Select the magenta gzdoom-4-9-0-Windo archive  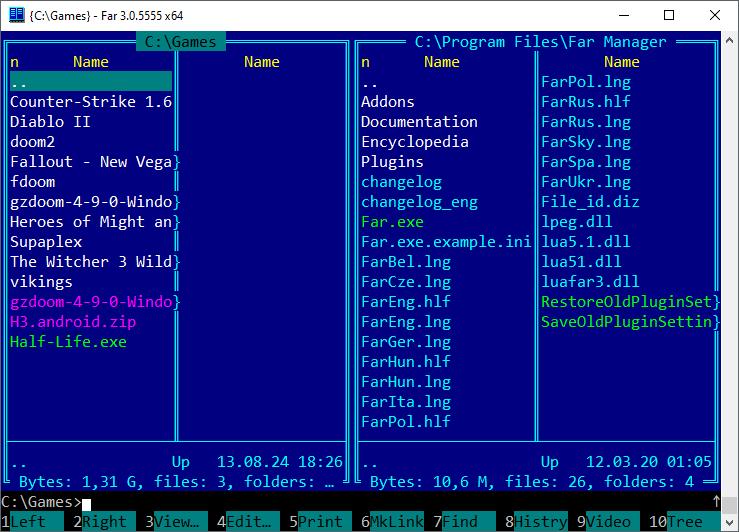pos(91,302)
